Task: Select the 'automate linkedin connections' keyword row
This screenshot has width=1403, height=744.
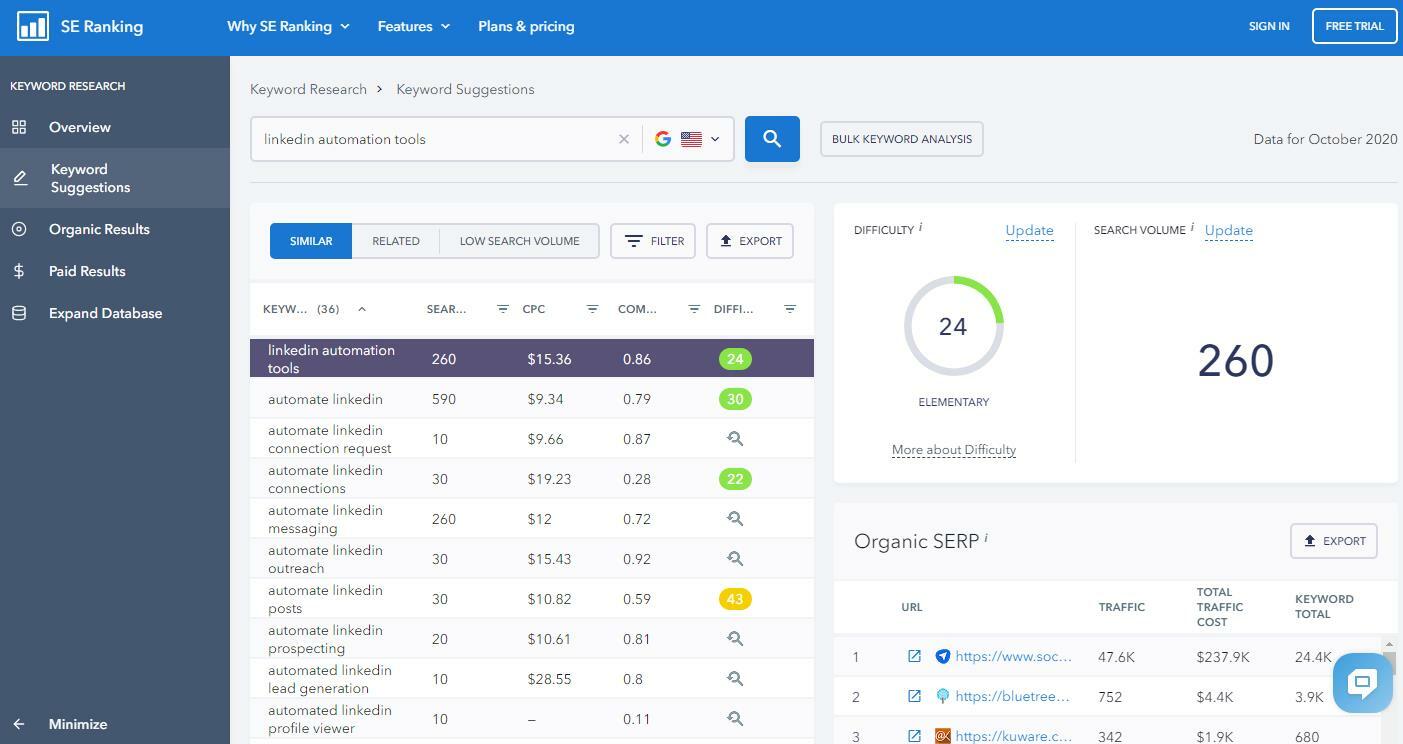Action: click(532, 479)
